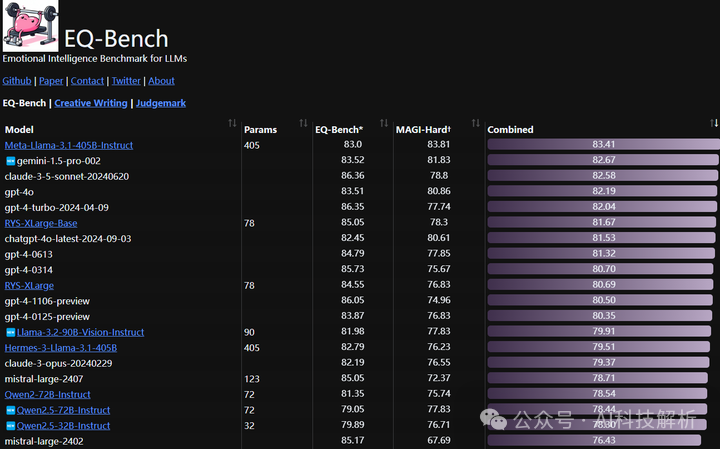Click the 83.41 combined score bar
Image resolution: width=720 pixels, height=449 pixels.
pyautogui.click(x=603, y=145)
